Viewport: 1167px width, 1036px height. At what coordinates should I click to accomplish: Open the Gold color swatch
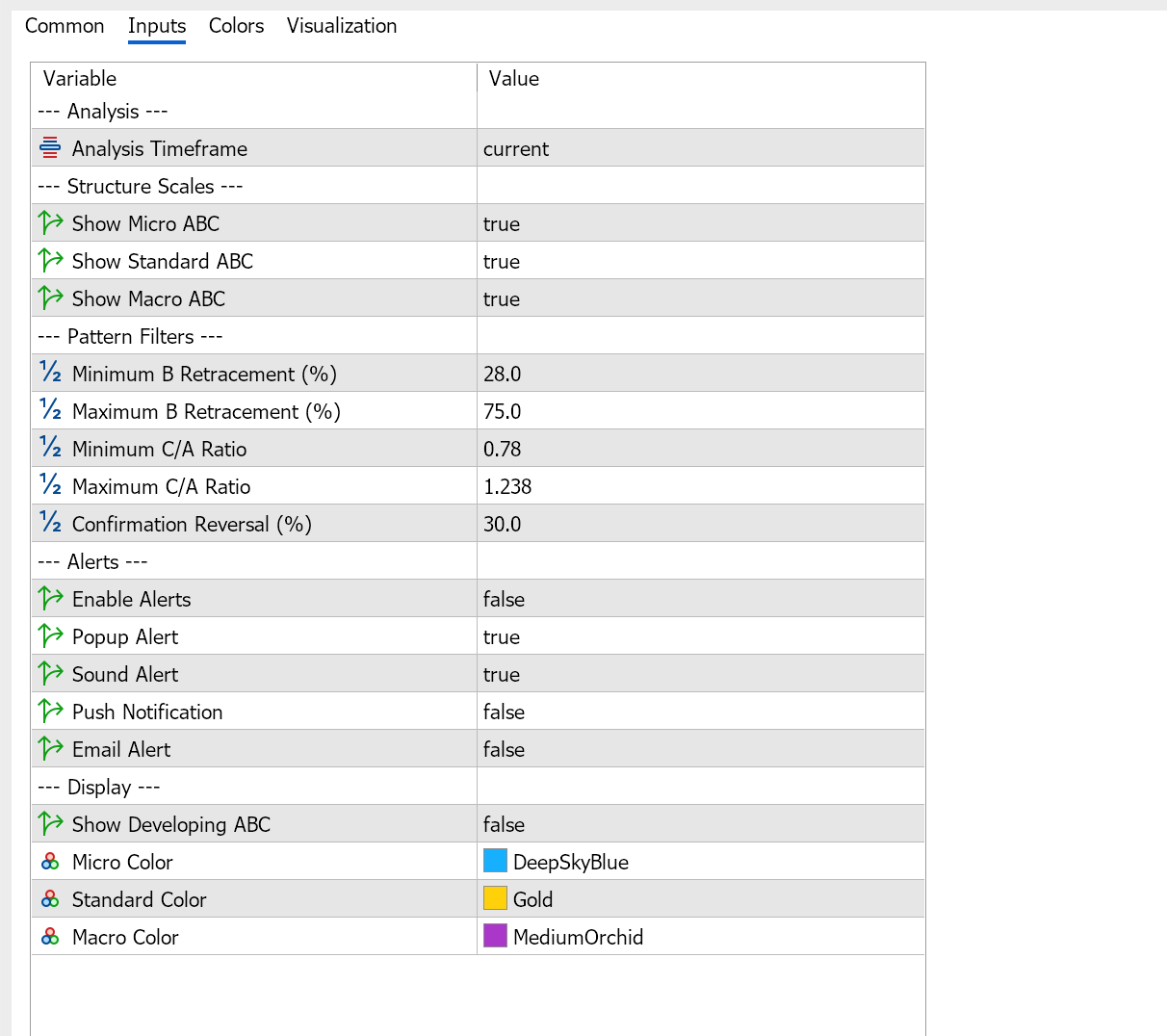click(x=495, y=898)
